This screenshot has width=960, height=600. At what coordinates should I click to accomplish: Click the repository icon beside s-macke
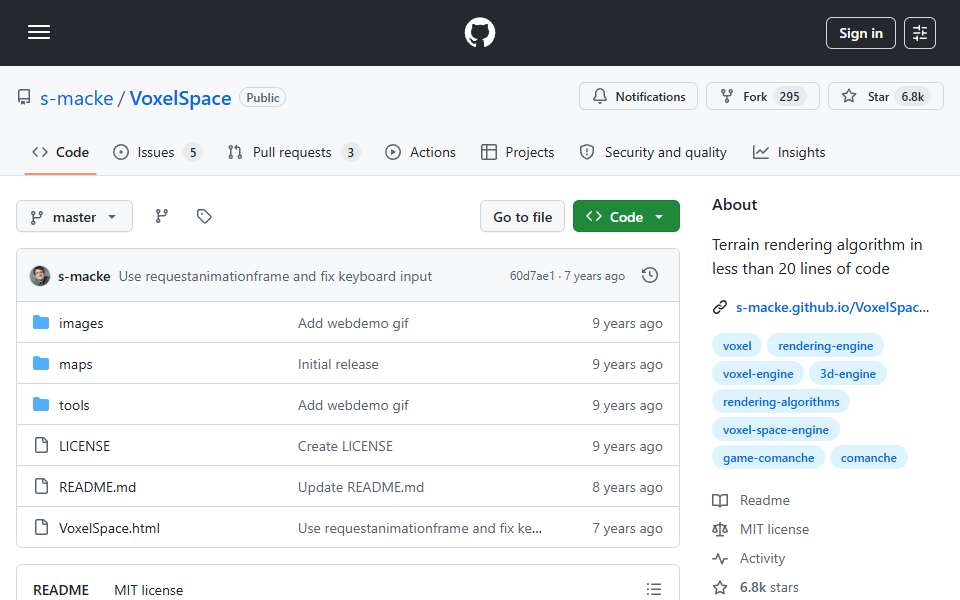pos(24,97)
